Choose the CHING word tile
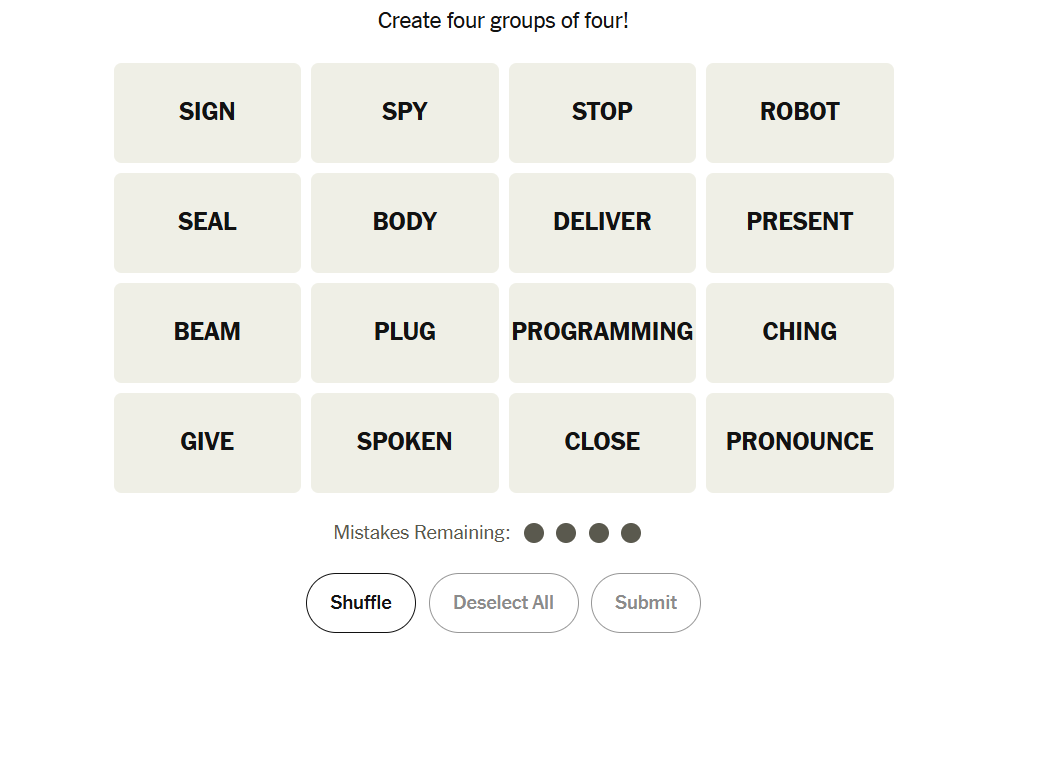This screenshot has width=1044, height=763. (x=799, y=332)
